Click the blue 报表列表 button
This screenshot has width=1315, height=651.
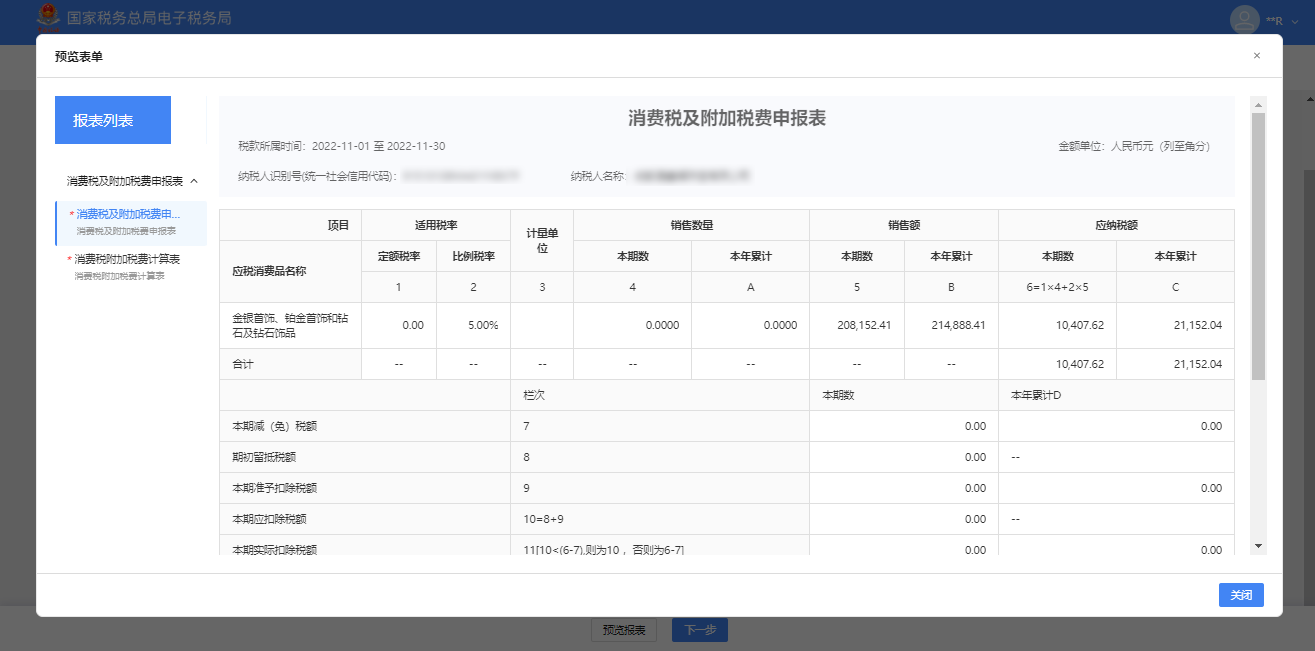(x=113, y=120)
